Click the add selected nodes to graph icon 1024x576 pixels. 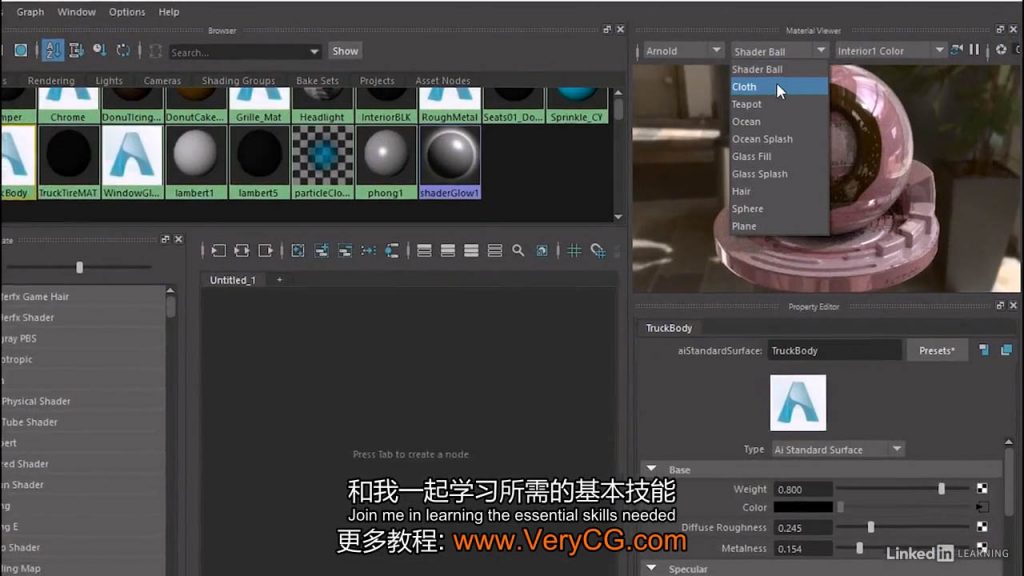[x=321, y=250]
